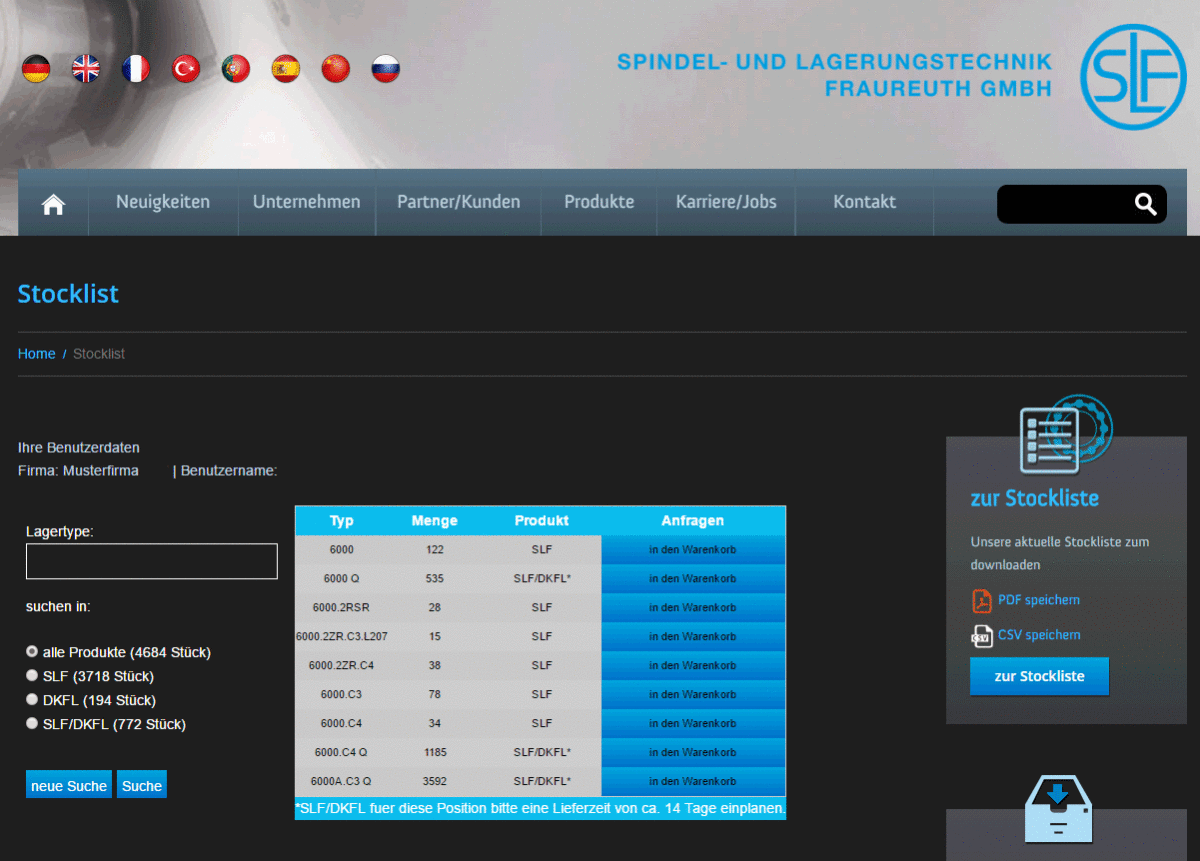Click the download tray icon
Screen dimensions: 1200x861
tap(1058, 808)
